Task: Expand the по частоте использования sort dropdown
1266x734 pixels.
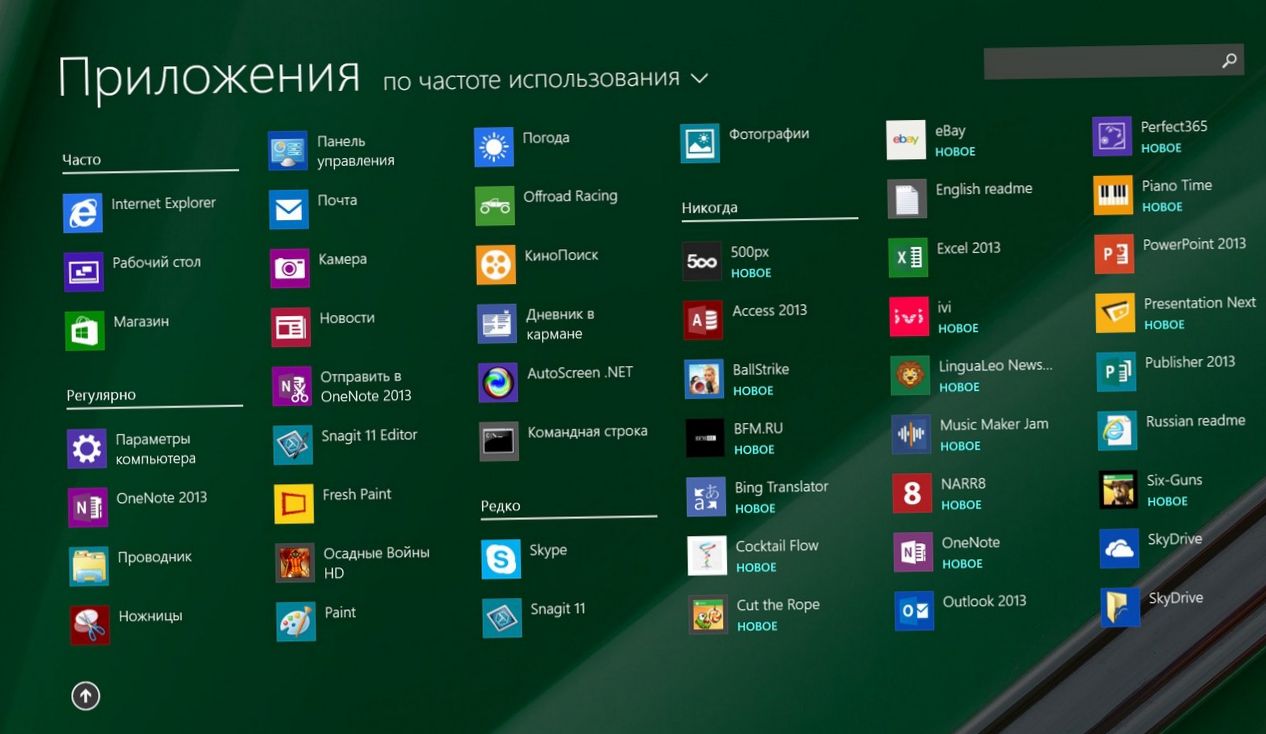Action: click(545, 79)
